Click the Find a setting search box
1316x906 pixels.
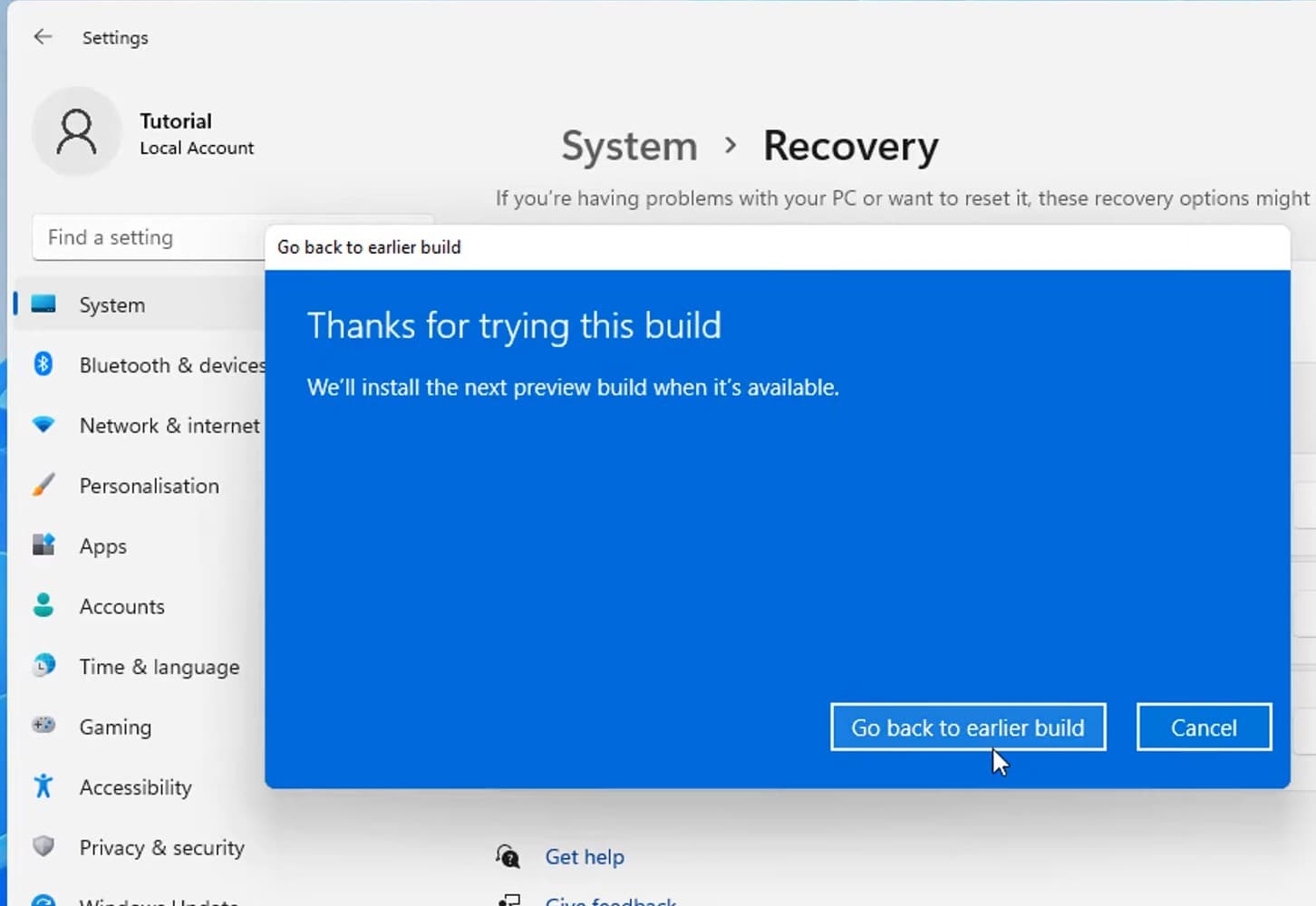pyautogui.click(x=145, y=237)
